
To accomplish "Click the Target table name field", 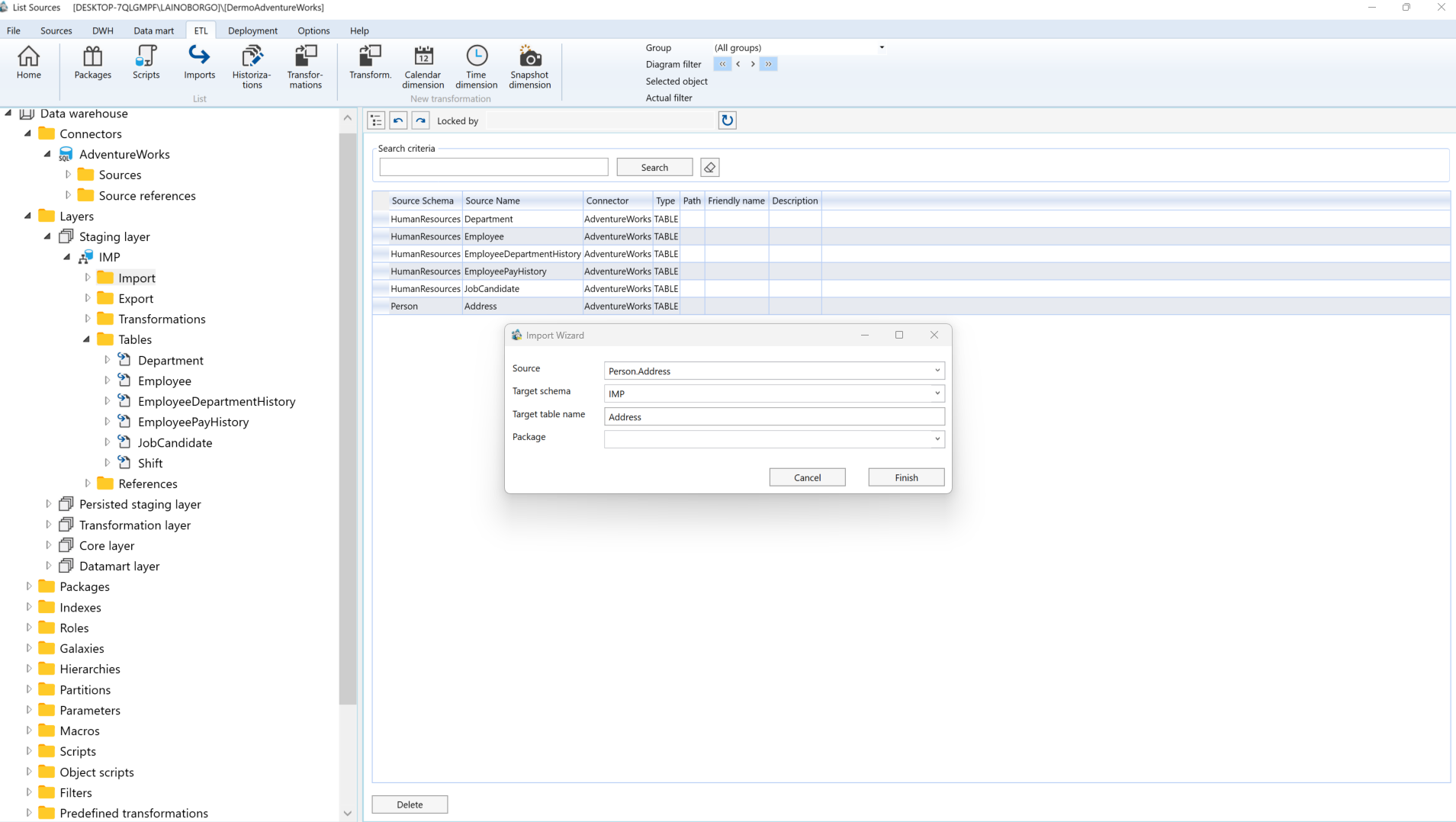I will 774,416.
